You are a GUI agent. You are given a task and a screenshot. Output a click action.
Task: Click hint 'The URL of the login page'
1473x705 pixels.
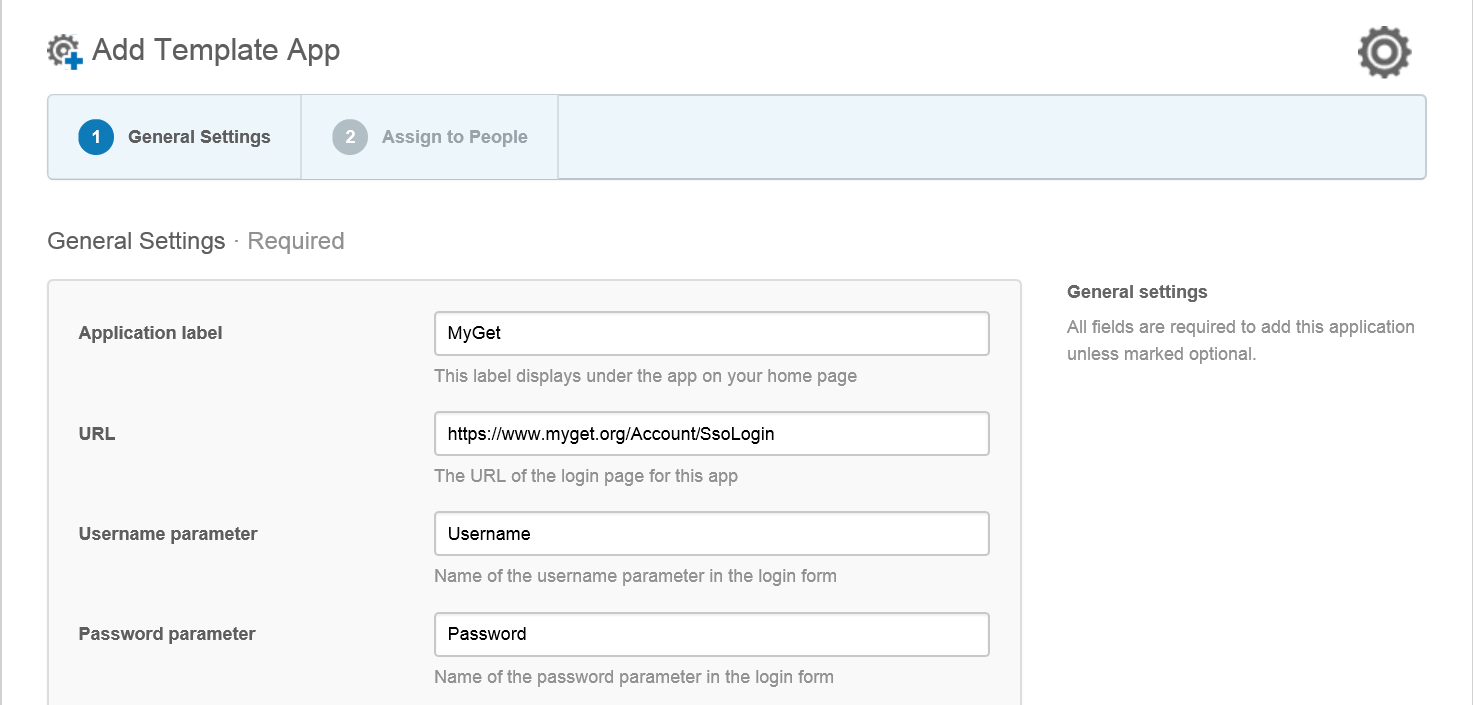click(x=586, y=476)
